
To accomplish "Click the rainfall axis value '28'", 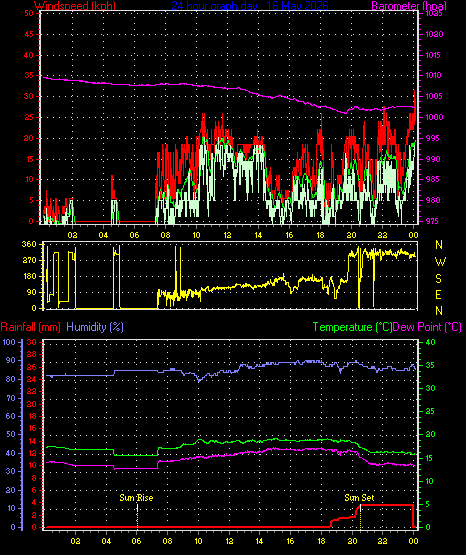I will coord(32,354).
